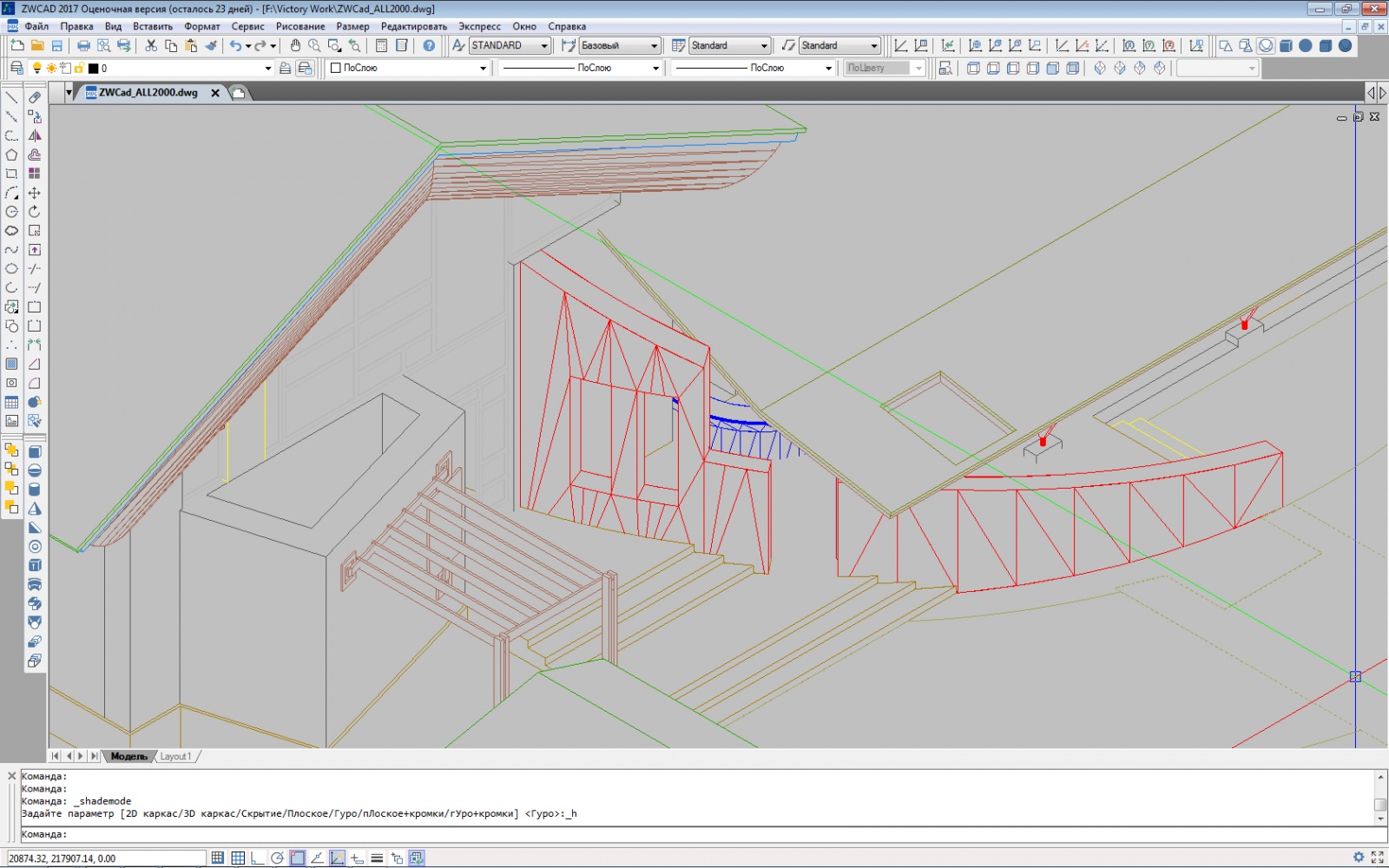Select the Polygon drawing tool
Screen dimensions: 1389x868
click(x=11, y=155)
